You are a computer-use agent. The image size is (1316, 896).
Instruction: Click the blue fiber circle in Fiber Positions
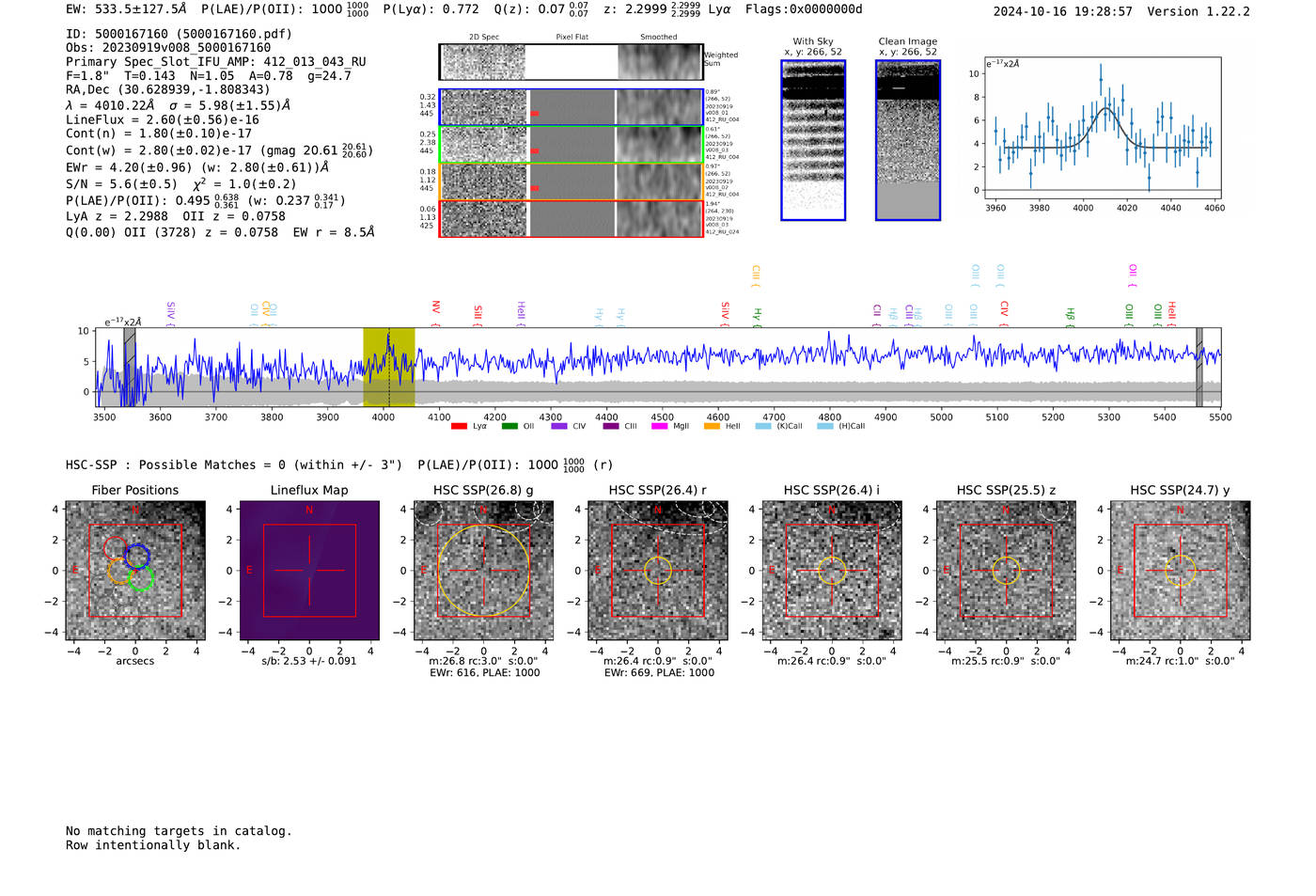tap(137, 556)
